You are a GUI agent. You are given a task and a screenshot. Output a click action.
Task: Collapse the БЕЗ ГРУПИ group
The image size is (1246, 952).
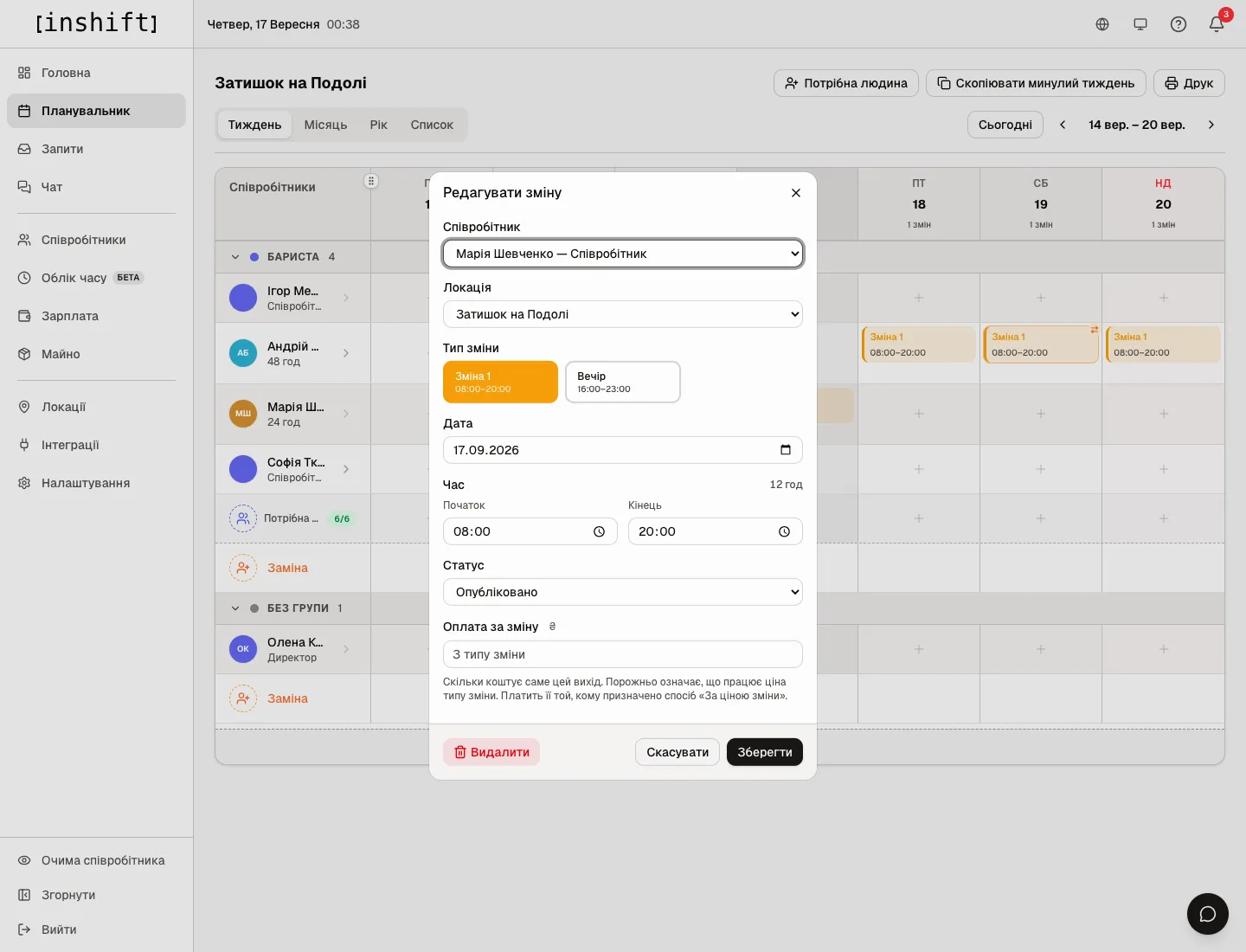click(x=235, y=608)
